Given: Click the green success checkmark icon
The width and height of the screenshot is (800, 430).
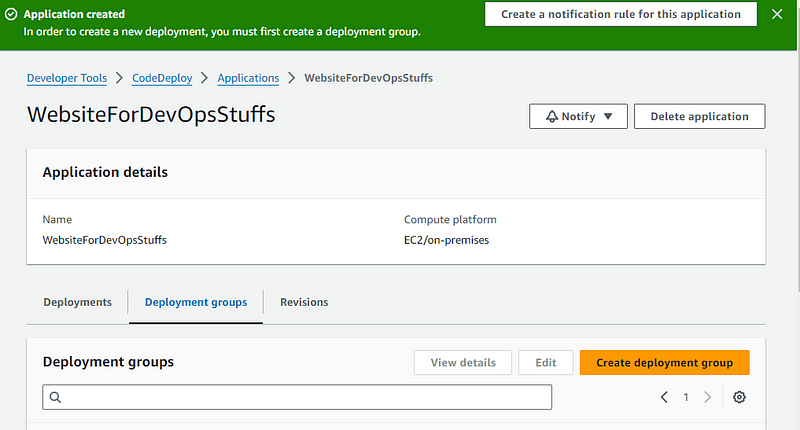Looking at the screenshot, I should point(11,14).
